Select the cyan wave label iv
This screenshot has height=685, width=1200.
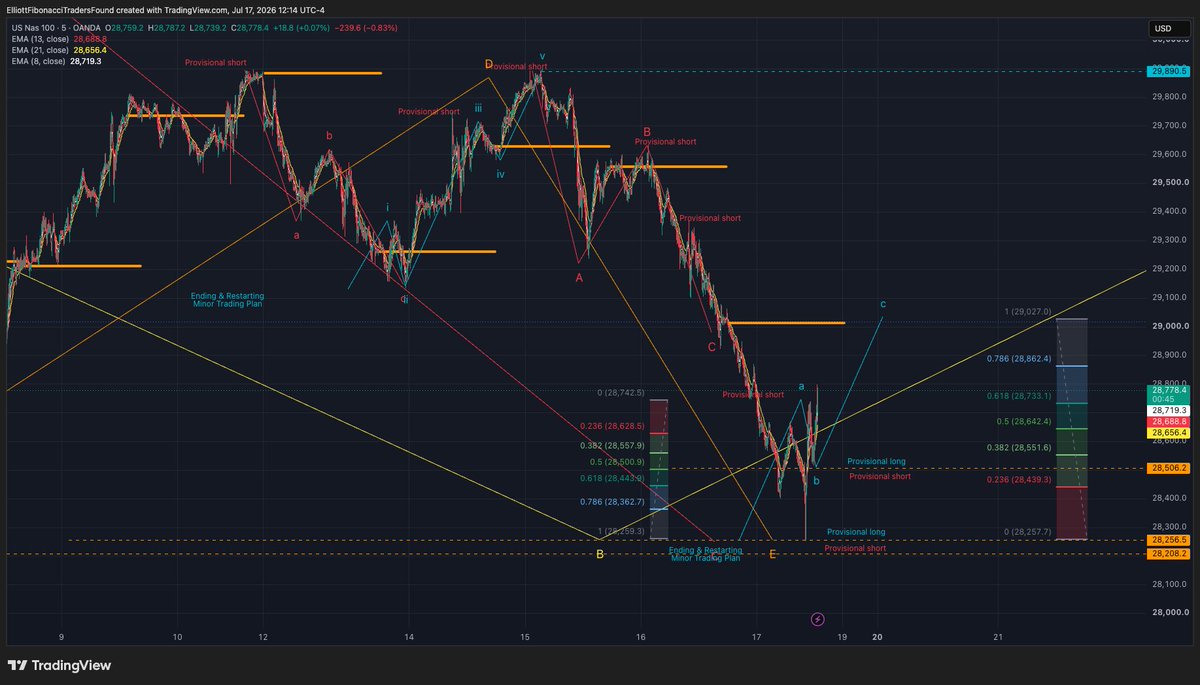(x=501, y=173)
